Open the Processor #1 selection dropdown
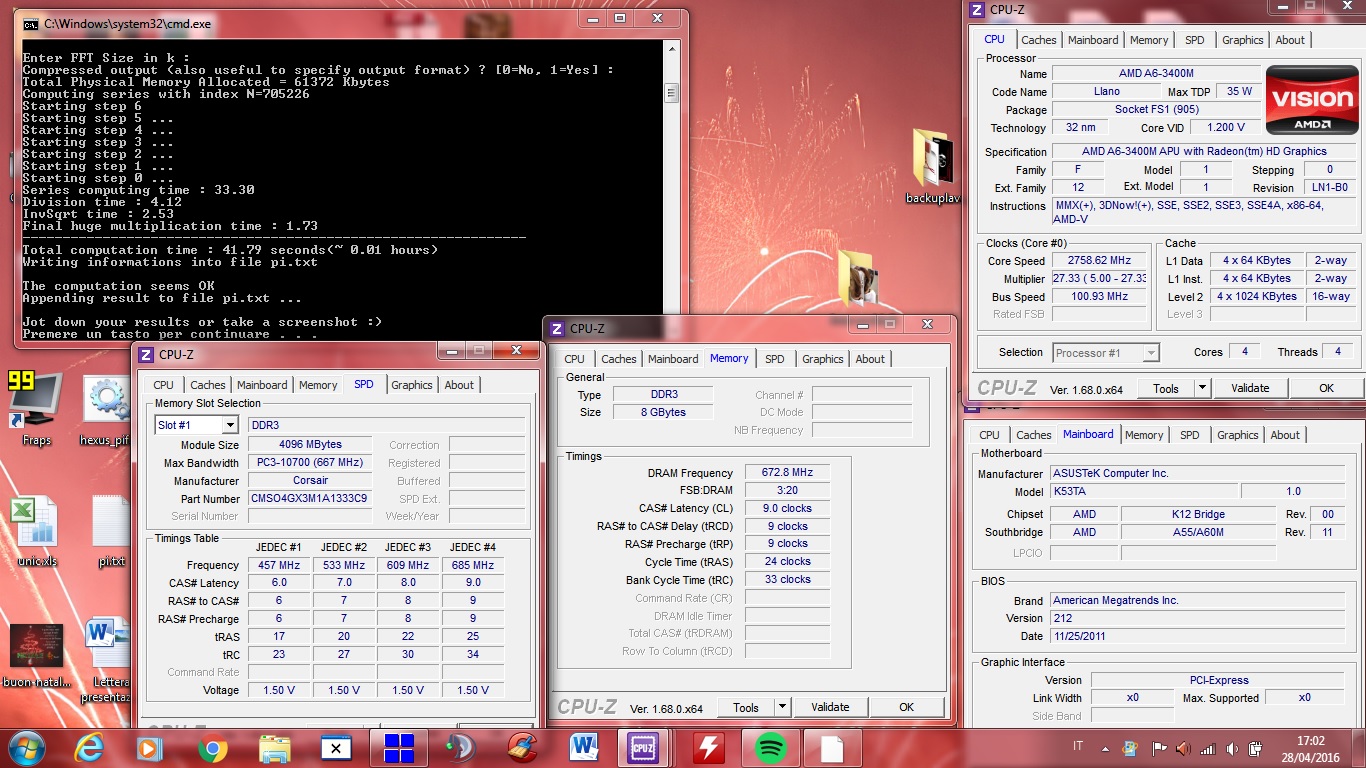 (1150, 352)
